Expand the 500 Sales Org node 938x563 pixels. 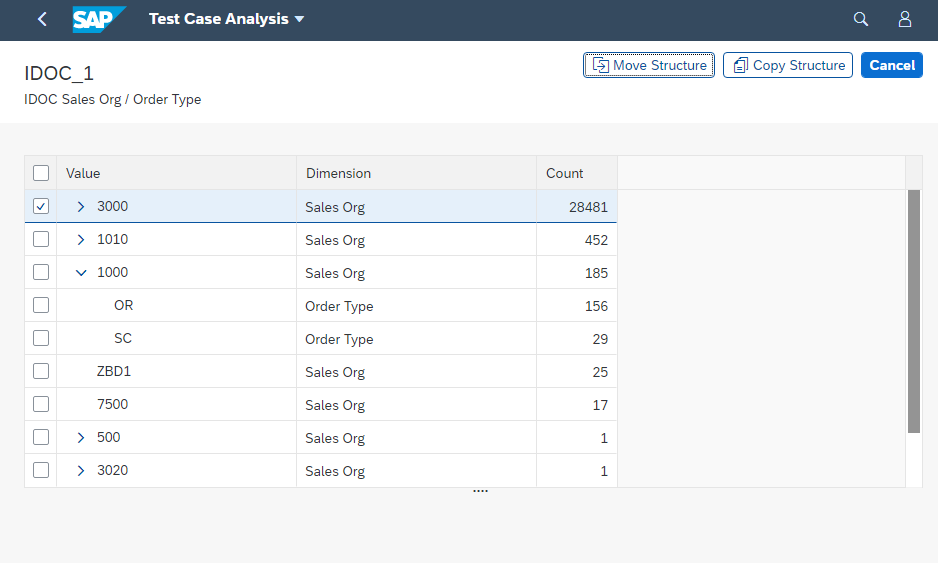tap(81, 437)
